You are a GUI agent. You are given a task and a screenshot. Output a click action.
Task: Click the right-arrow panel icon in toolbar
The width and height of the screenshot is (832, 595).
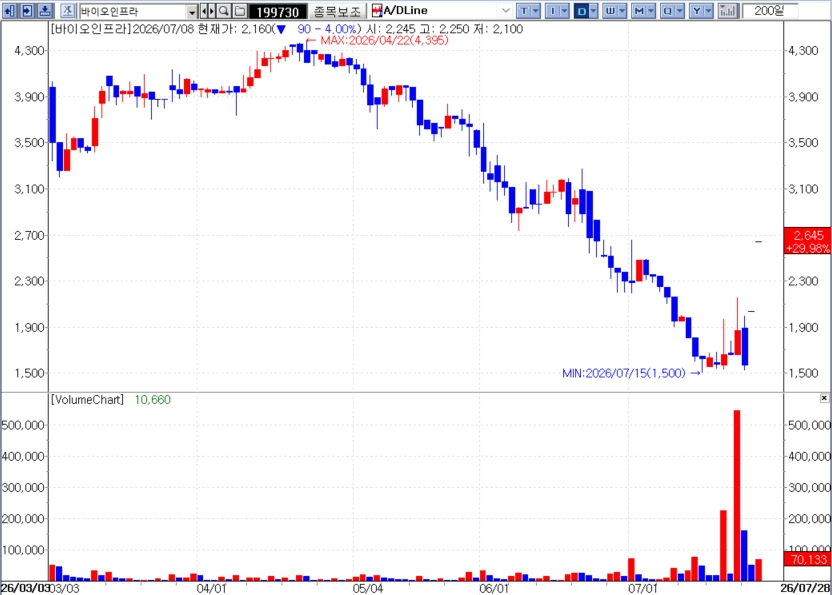28,11
